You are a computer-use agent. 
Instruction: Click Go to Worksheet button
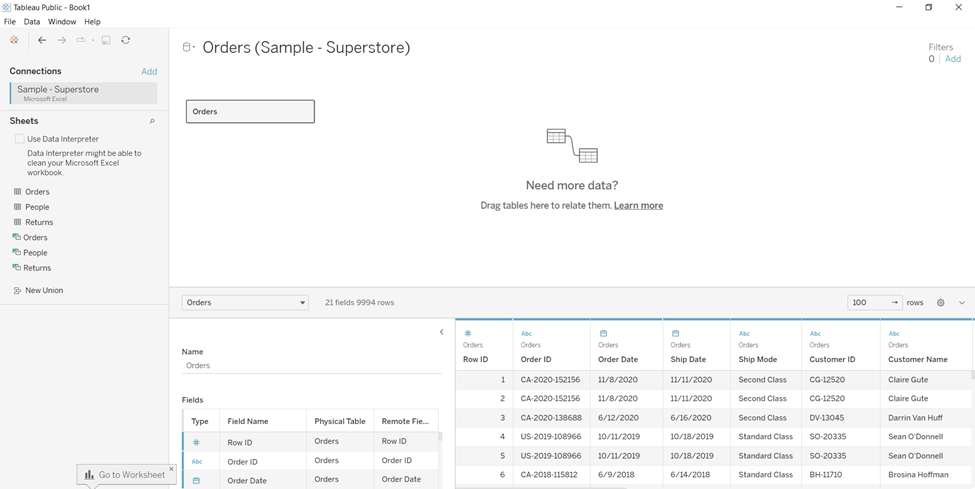click(x=126, y=475)
